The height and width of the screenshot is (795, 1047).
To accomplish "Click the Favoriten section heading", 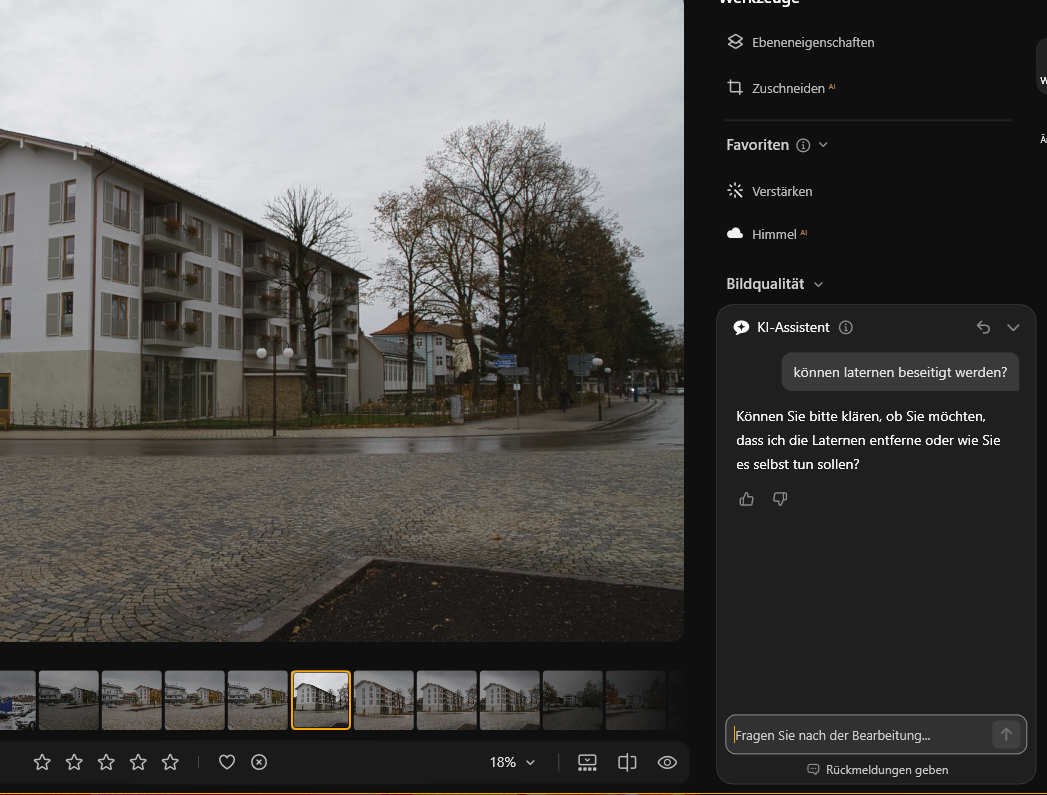I will [757, 145].
